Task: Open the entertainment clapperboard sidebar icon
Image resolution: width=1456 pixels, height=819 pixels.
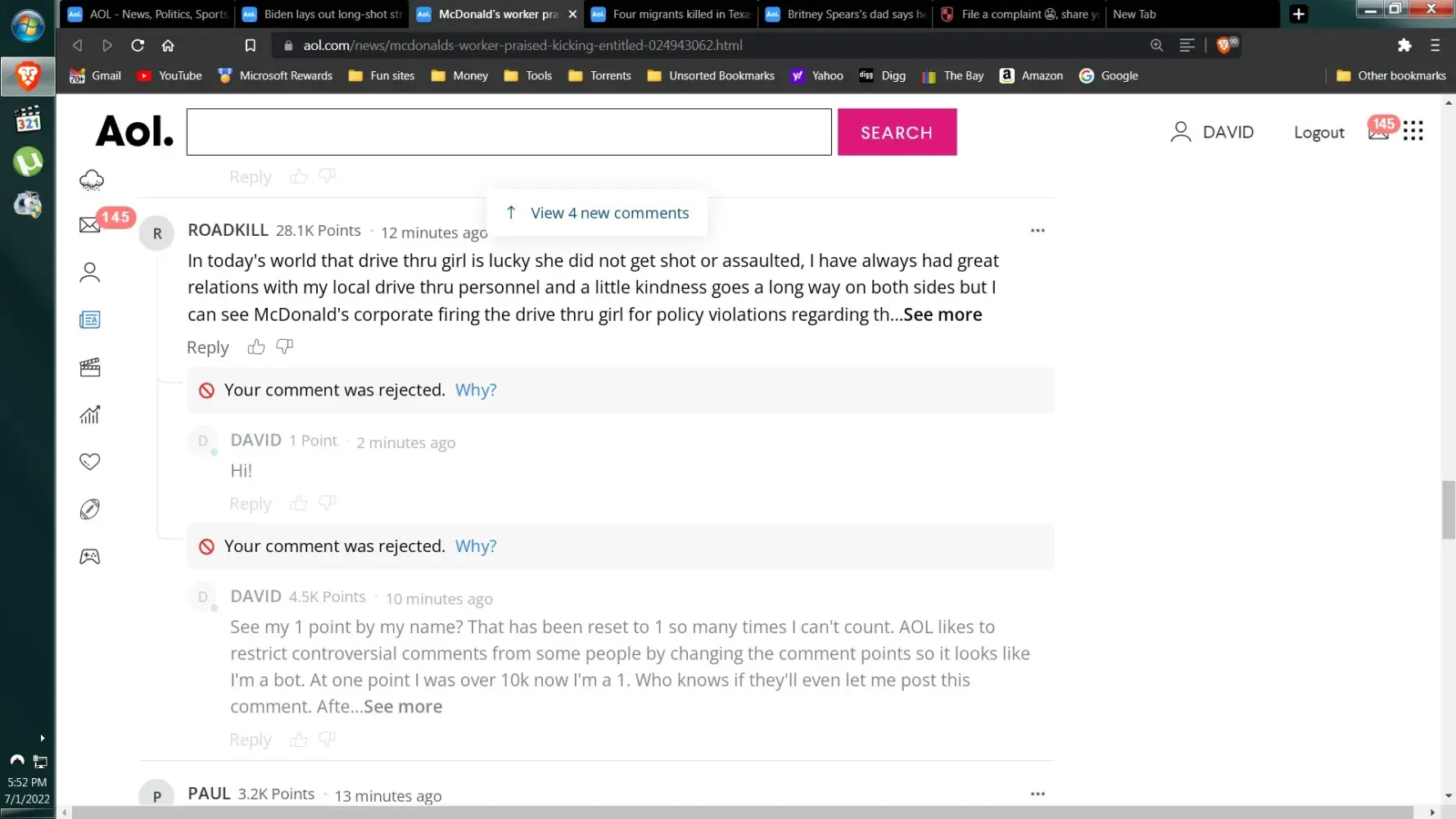Action: pos(90,368)
